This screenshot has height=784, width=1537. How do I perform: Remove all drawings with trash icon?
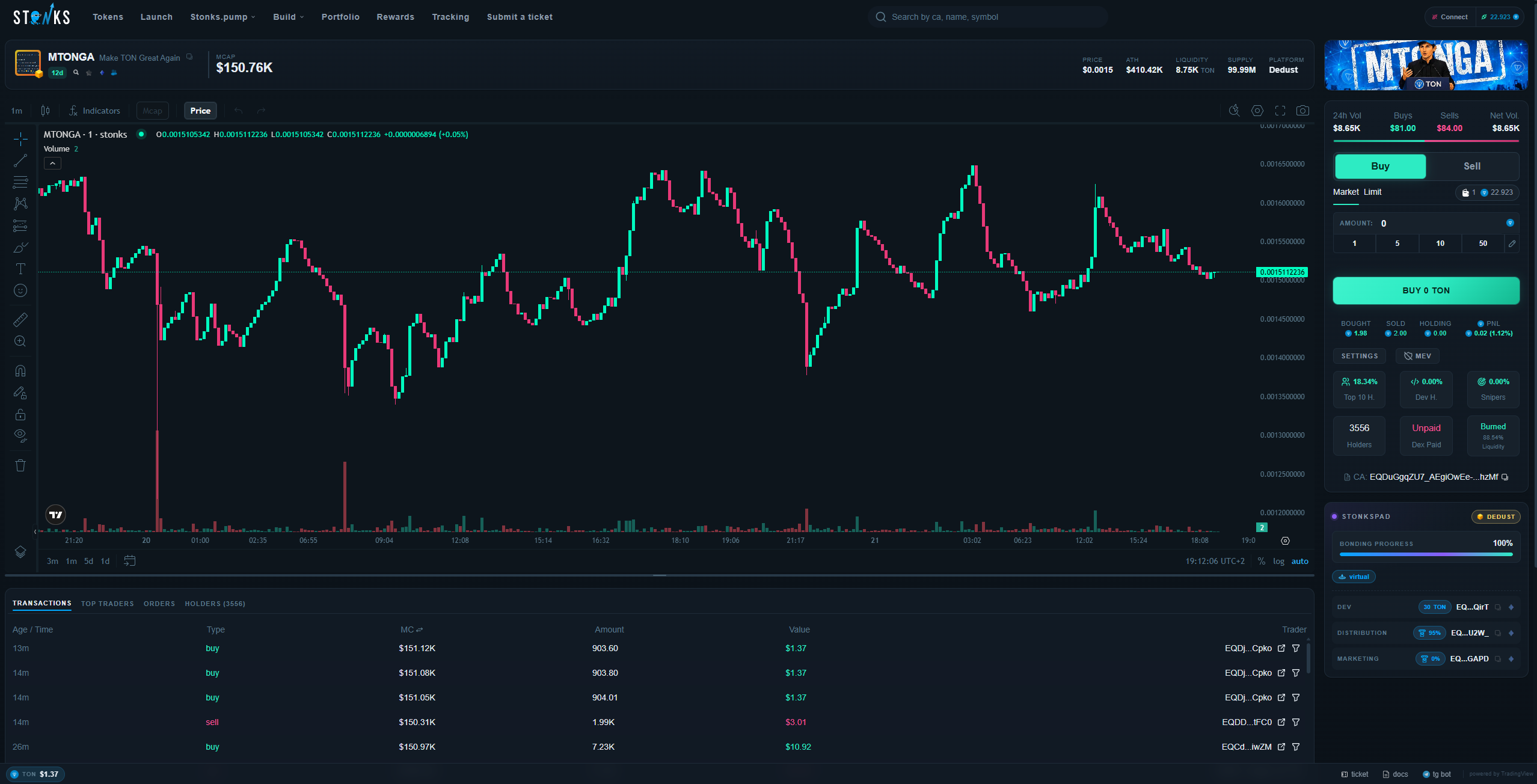20,465
